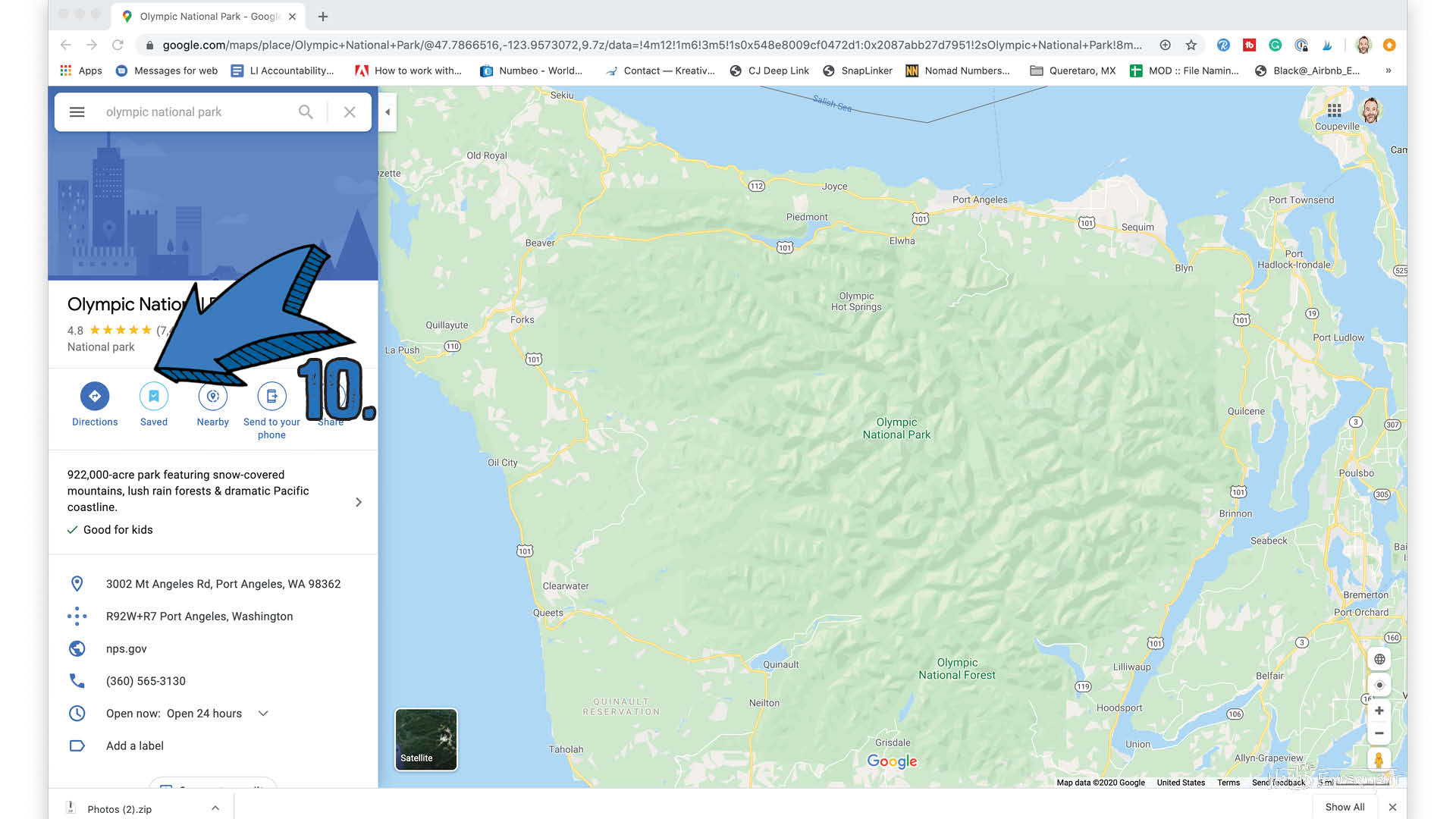Open Nomad Numbers bookmark
Viewport: 1456px width, 819px height.
959,71
